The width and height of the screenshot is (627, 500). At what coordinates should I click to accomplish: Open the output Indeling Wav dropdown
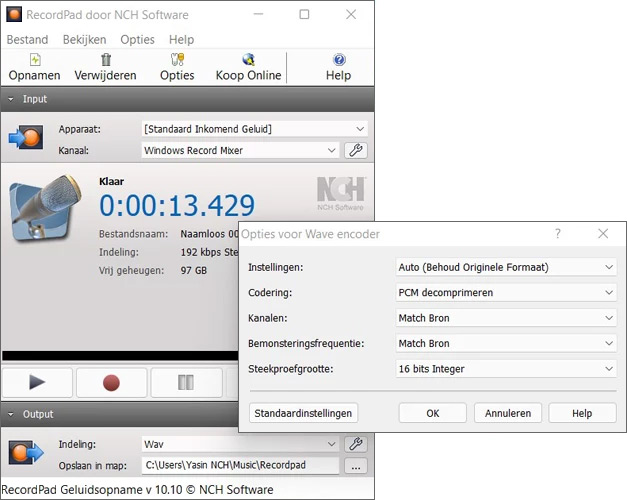[240, 444]
